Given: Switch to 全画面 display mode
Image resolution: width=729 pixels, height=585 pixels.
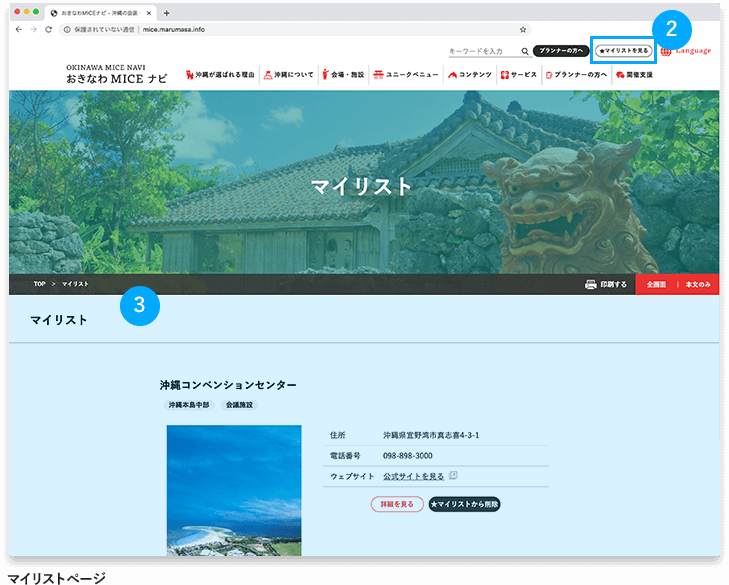Looking at the screenshot, I should pyautogui.click(x=656, y=284).
